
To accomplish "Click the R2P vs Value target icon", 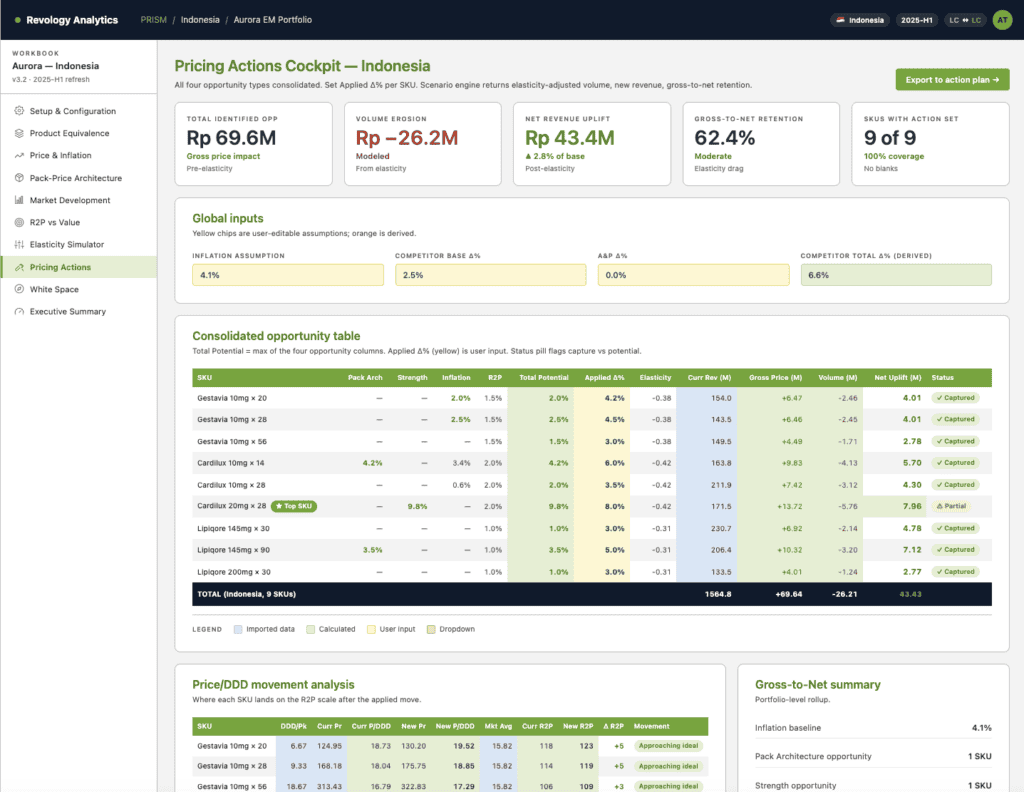I will 19,222.
